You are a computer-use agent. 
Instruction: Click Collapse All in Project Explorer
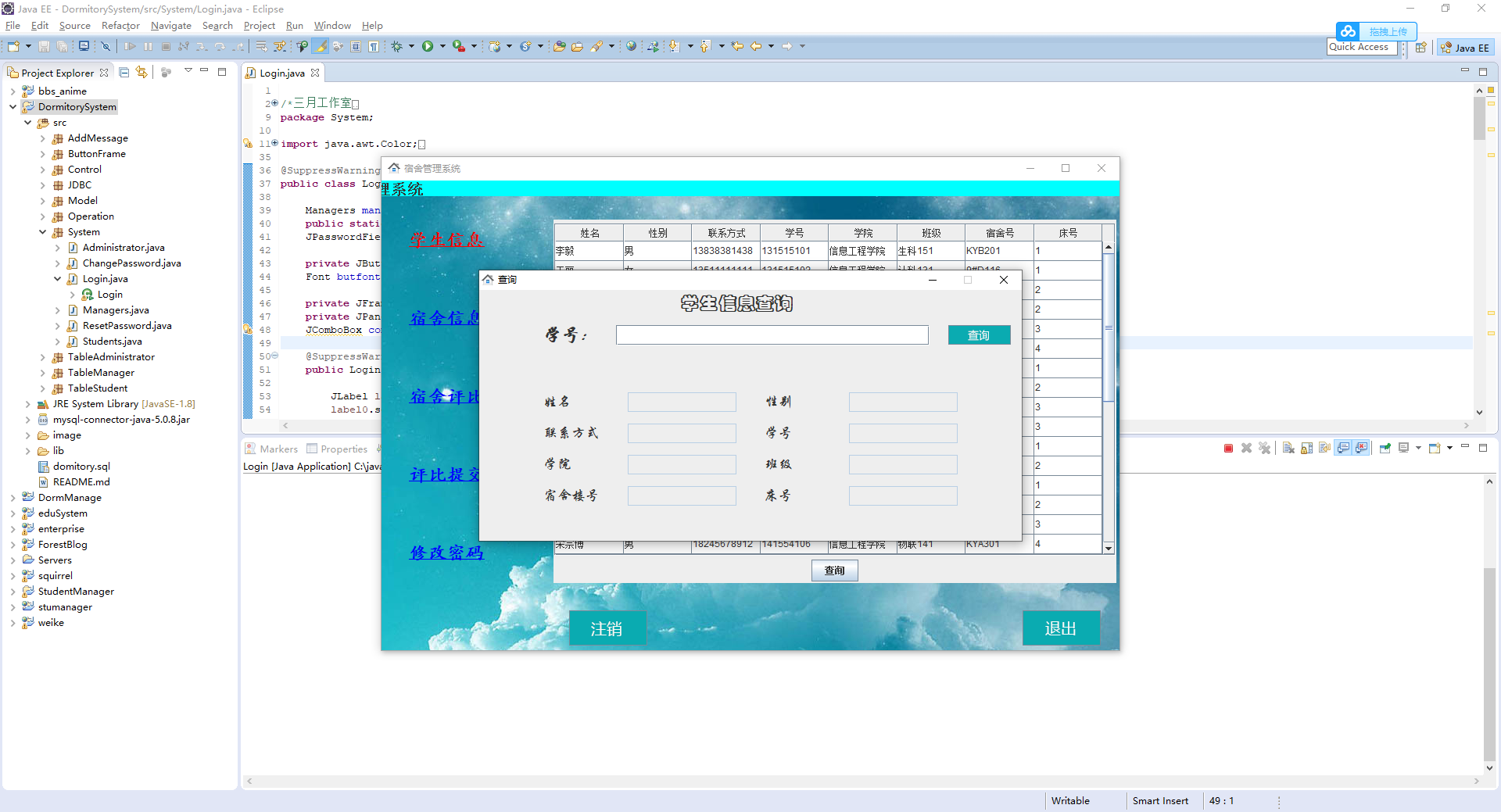tap(124, 72)
